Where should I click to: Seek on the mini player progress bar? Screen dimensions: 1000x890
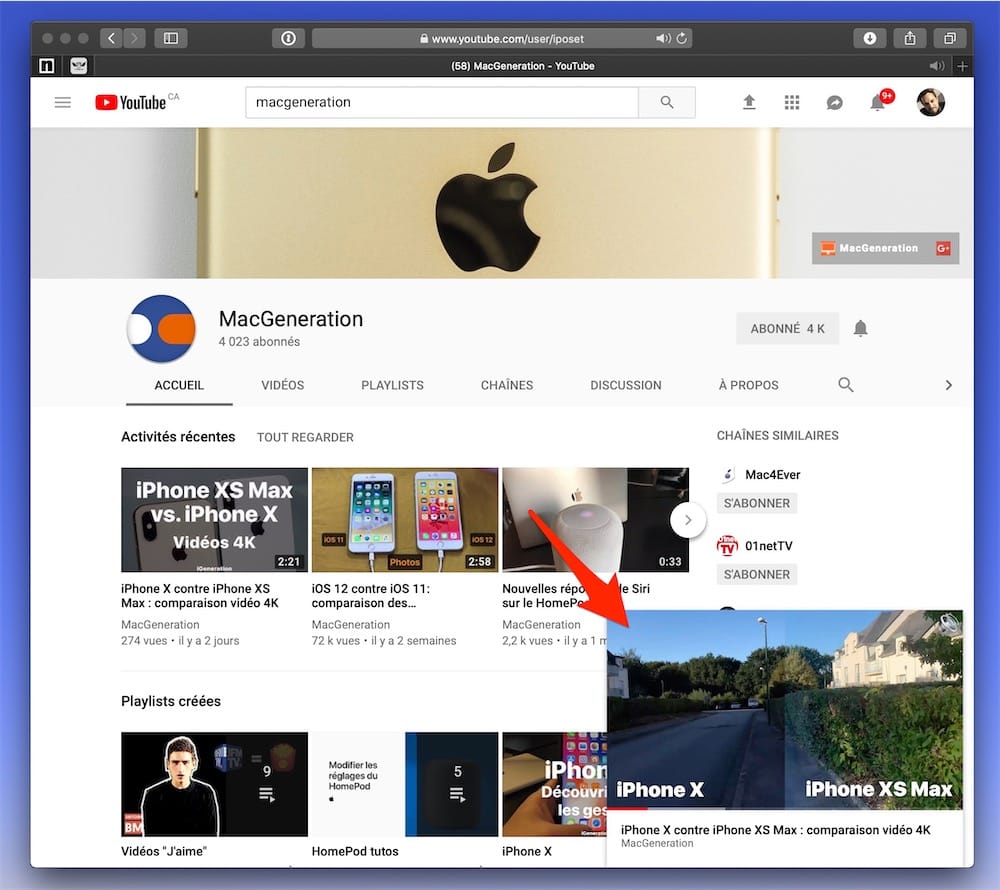(785, 808)
